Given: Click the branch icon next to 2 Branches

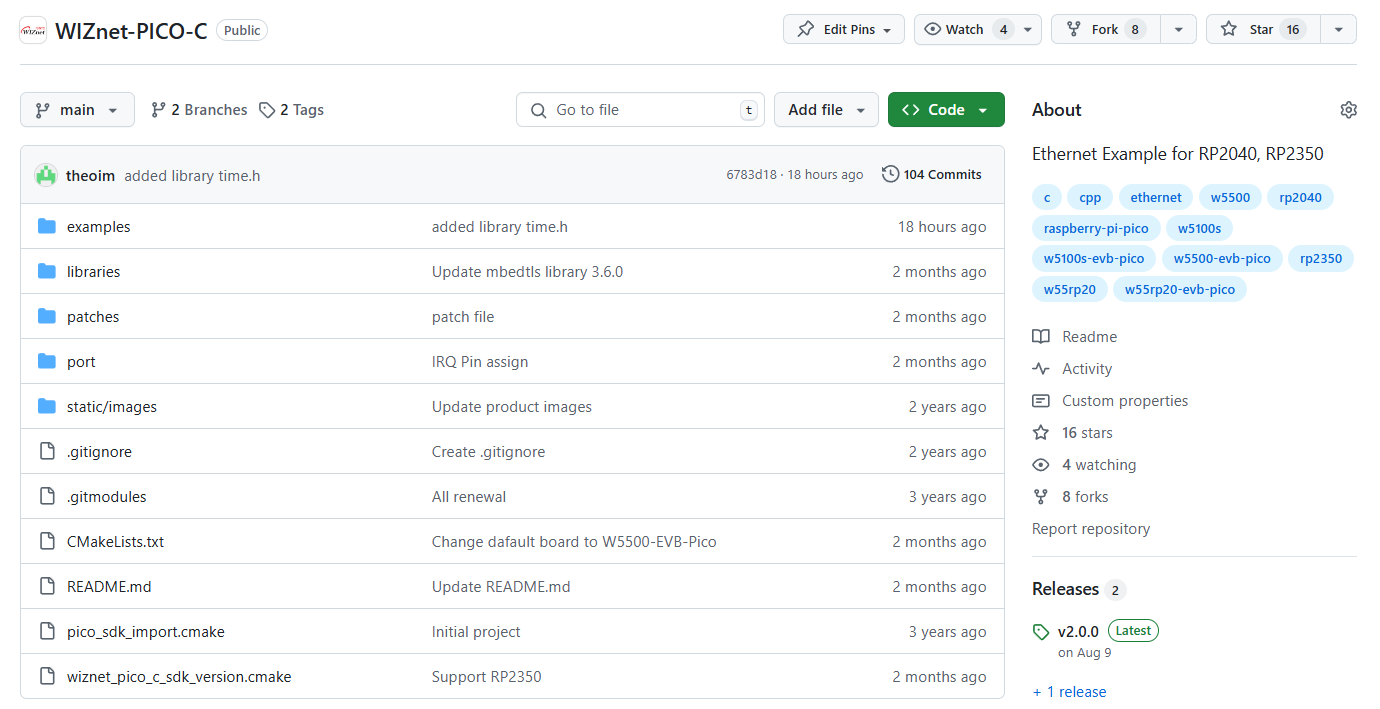Looking at the screenshot, I should tap(158, 110).
